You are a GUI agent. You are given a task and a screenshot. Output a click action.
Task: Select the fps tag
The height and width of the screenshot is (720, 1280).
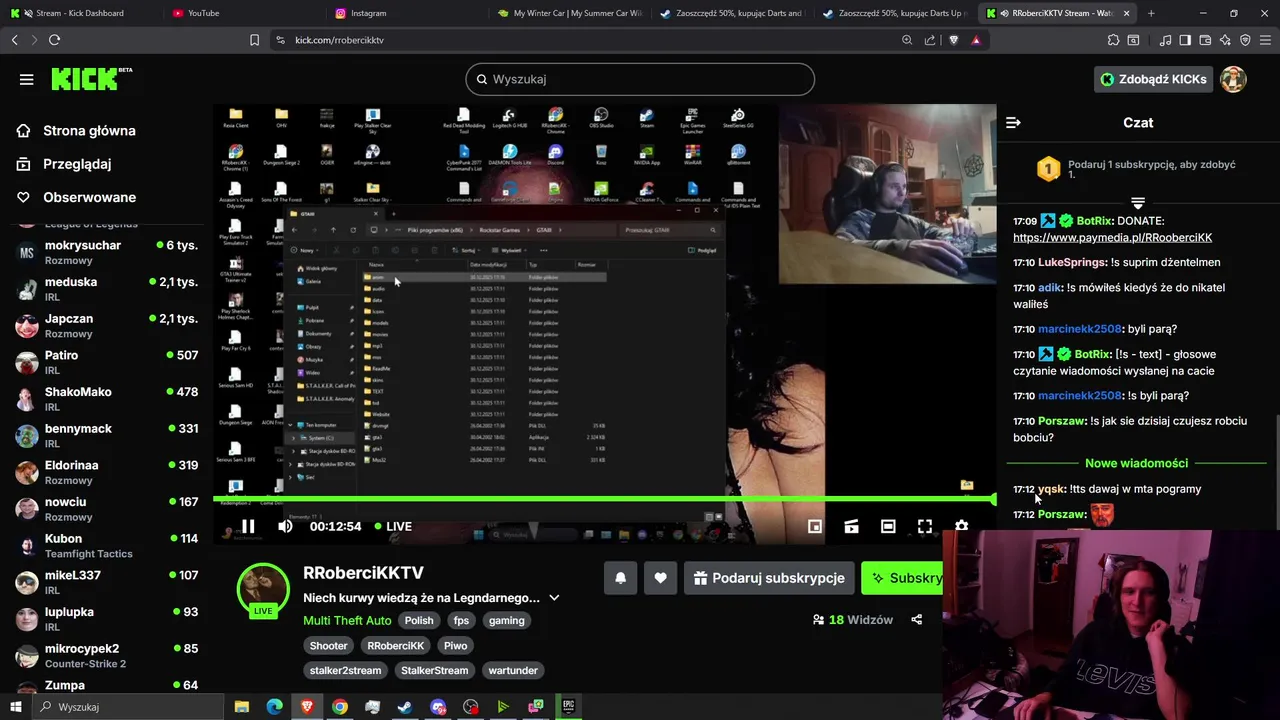point(461,620)
